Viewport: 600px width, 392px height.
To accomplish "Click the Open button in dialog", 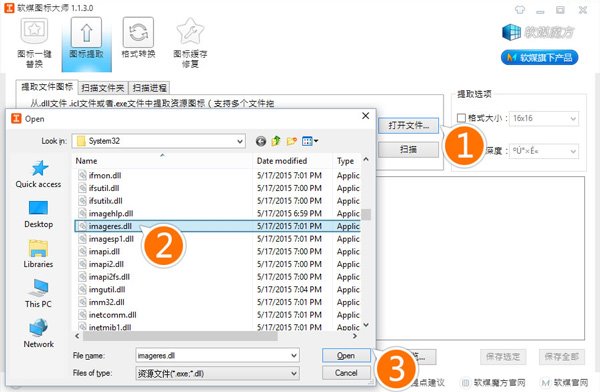I will click(346, 356).
